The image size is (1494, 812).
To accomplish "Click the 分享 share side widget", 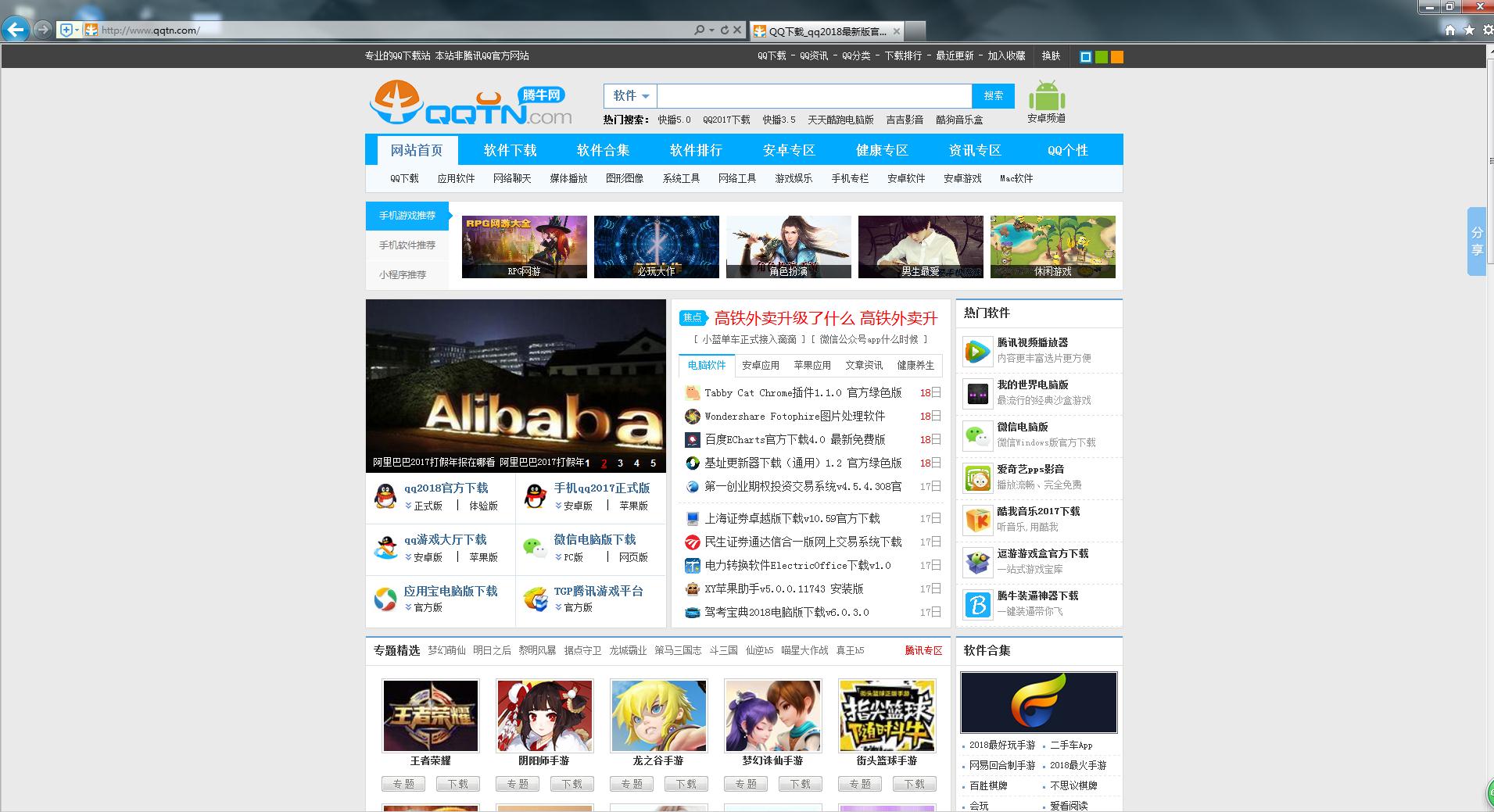I will tap(1477, 241).
